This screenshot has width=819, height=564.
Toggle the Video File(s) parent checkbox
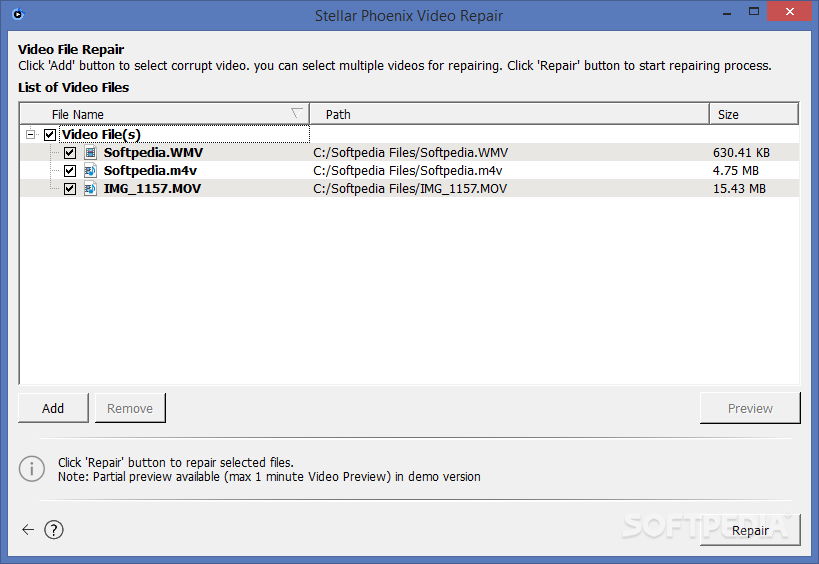click(50, 135)
